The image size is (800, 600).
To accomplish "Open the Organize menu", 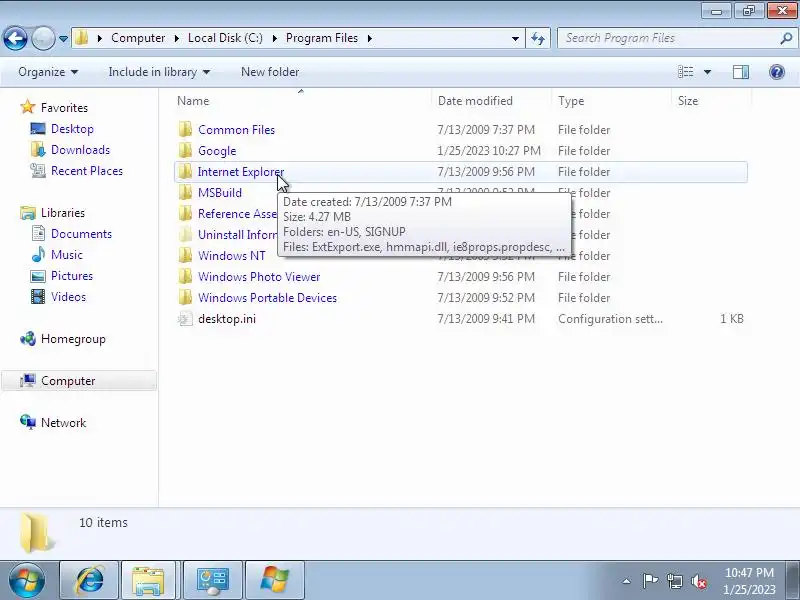I will pyautogui.click(x=48, y=72).
